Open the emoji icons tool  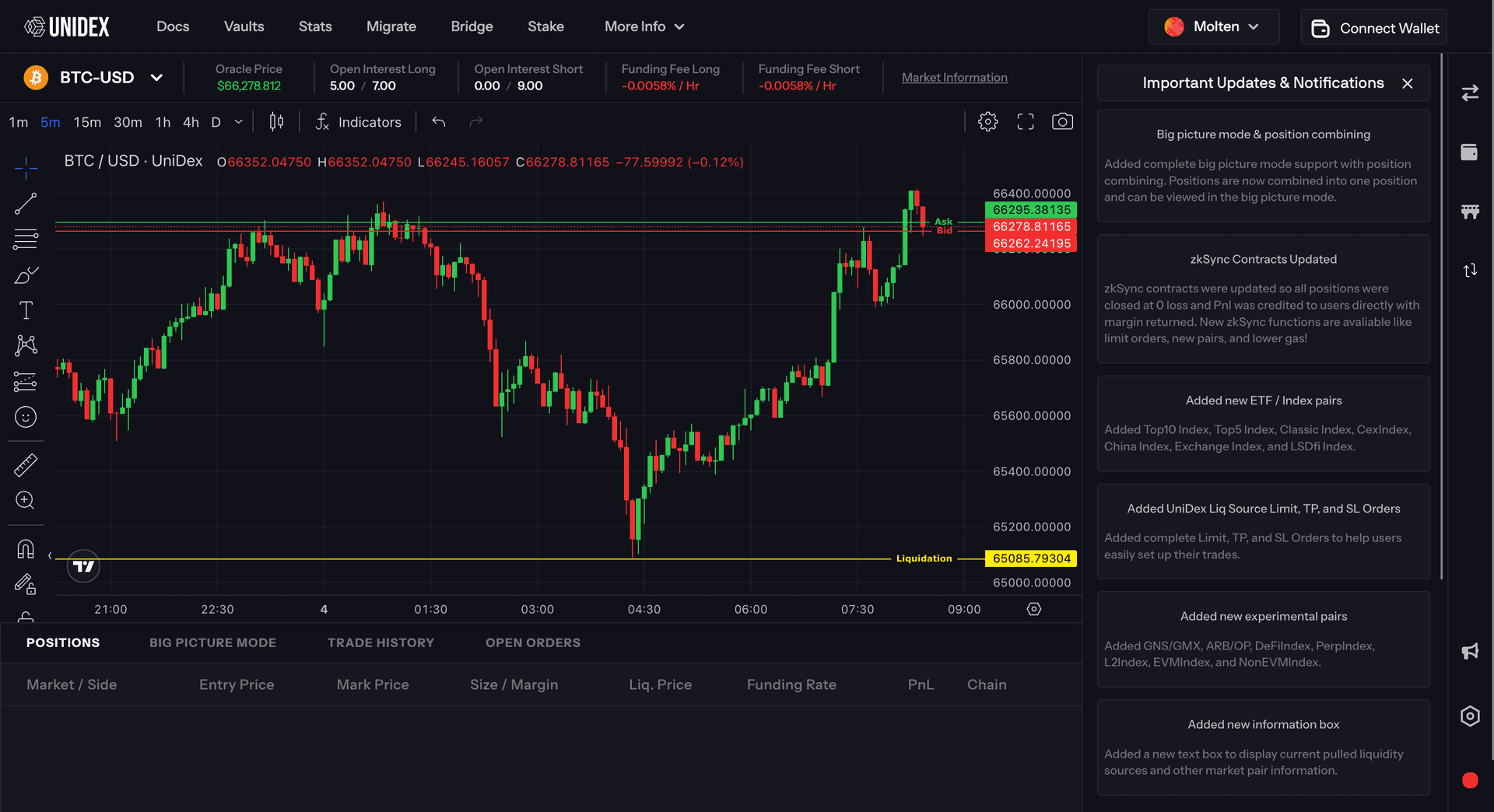[26, 417]
